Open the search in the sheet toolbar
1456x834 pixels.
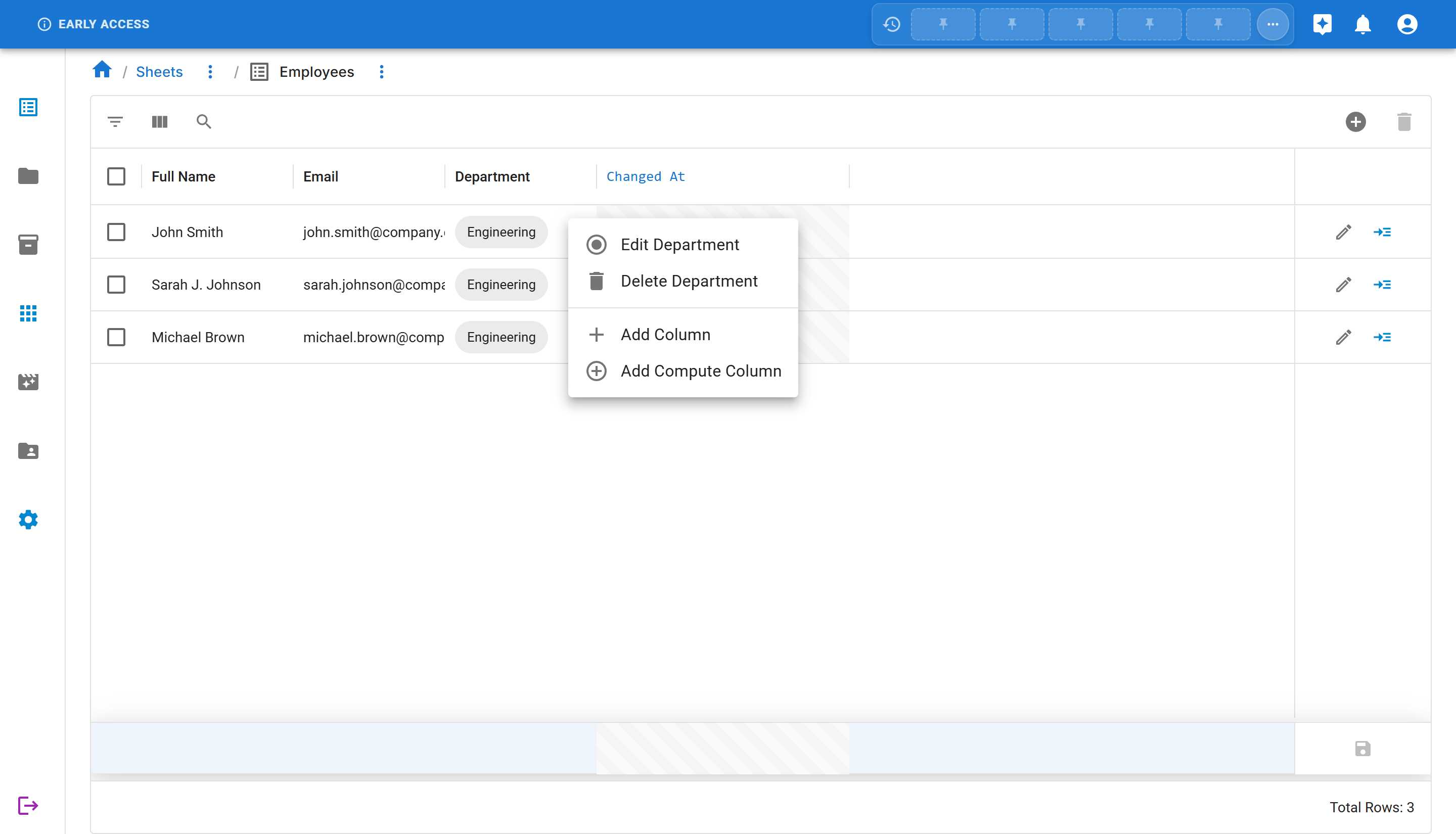coord(204,122)
